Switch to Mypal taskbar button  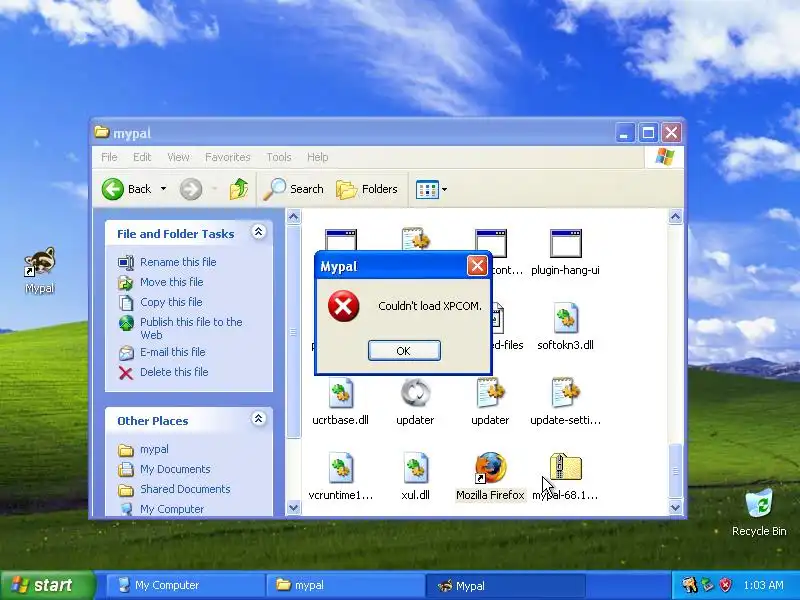coord(505,585)
